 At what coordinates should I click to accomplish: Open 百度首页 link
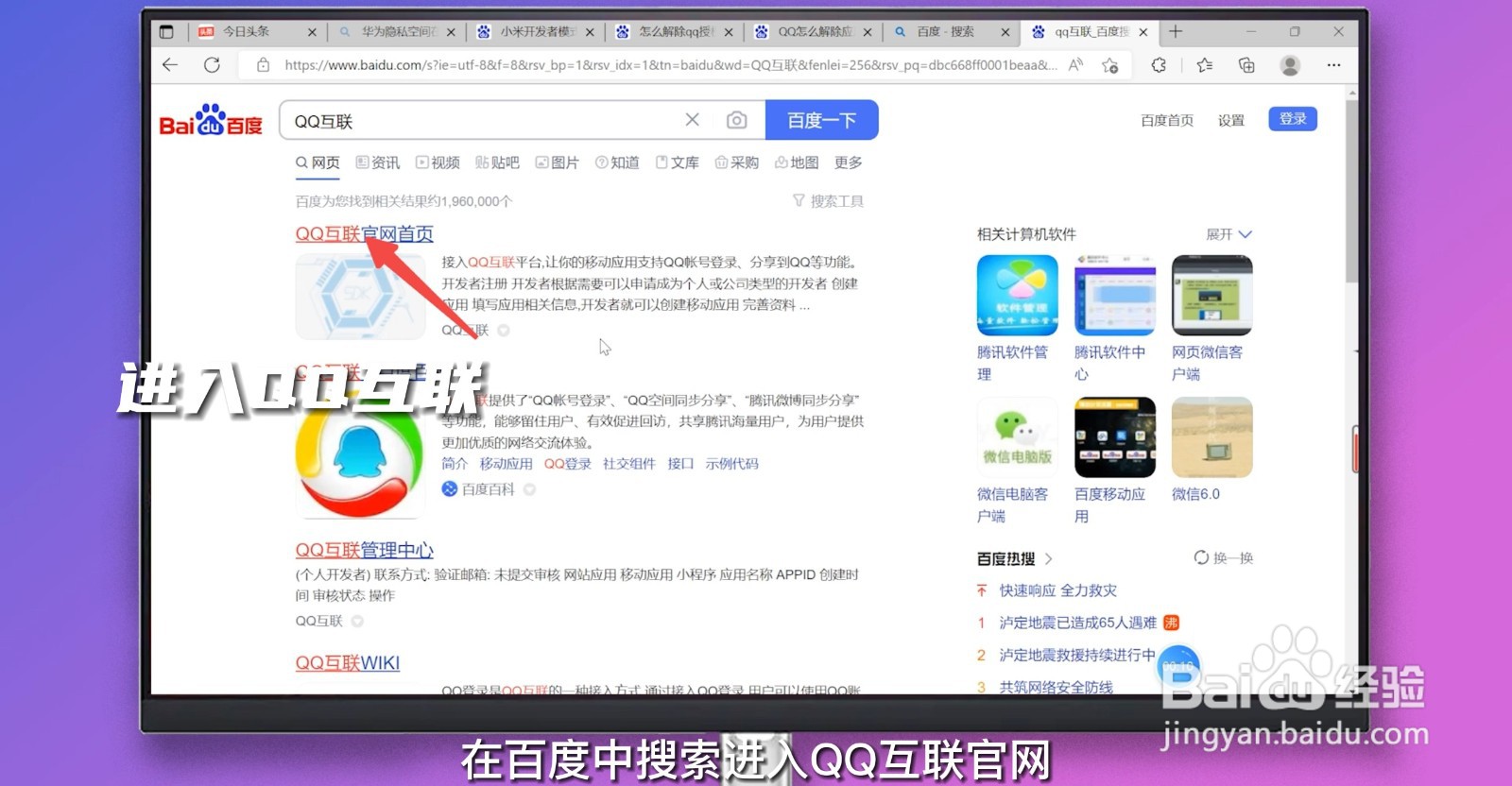pyautogui.click(x=1167, y=120)
